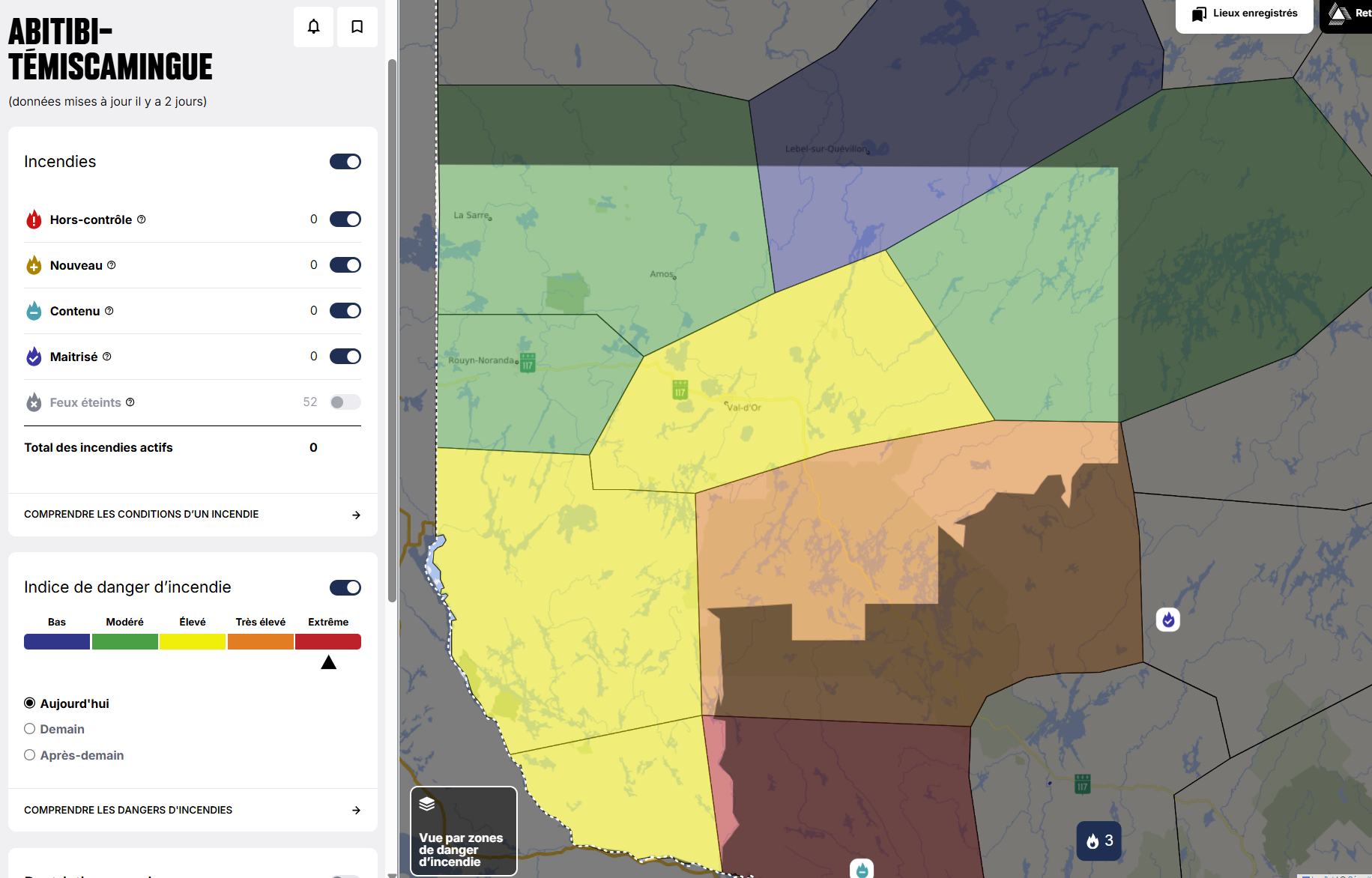
Task: Choose the Après-demain radio option
Action: click(x=30, y=755)
